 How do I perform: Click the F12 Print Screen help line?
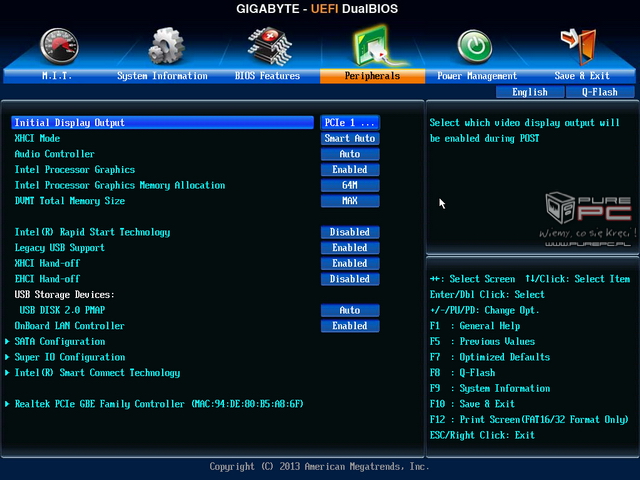tap(529, 420)
